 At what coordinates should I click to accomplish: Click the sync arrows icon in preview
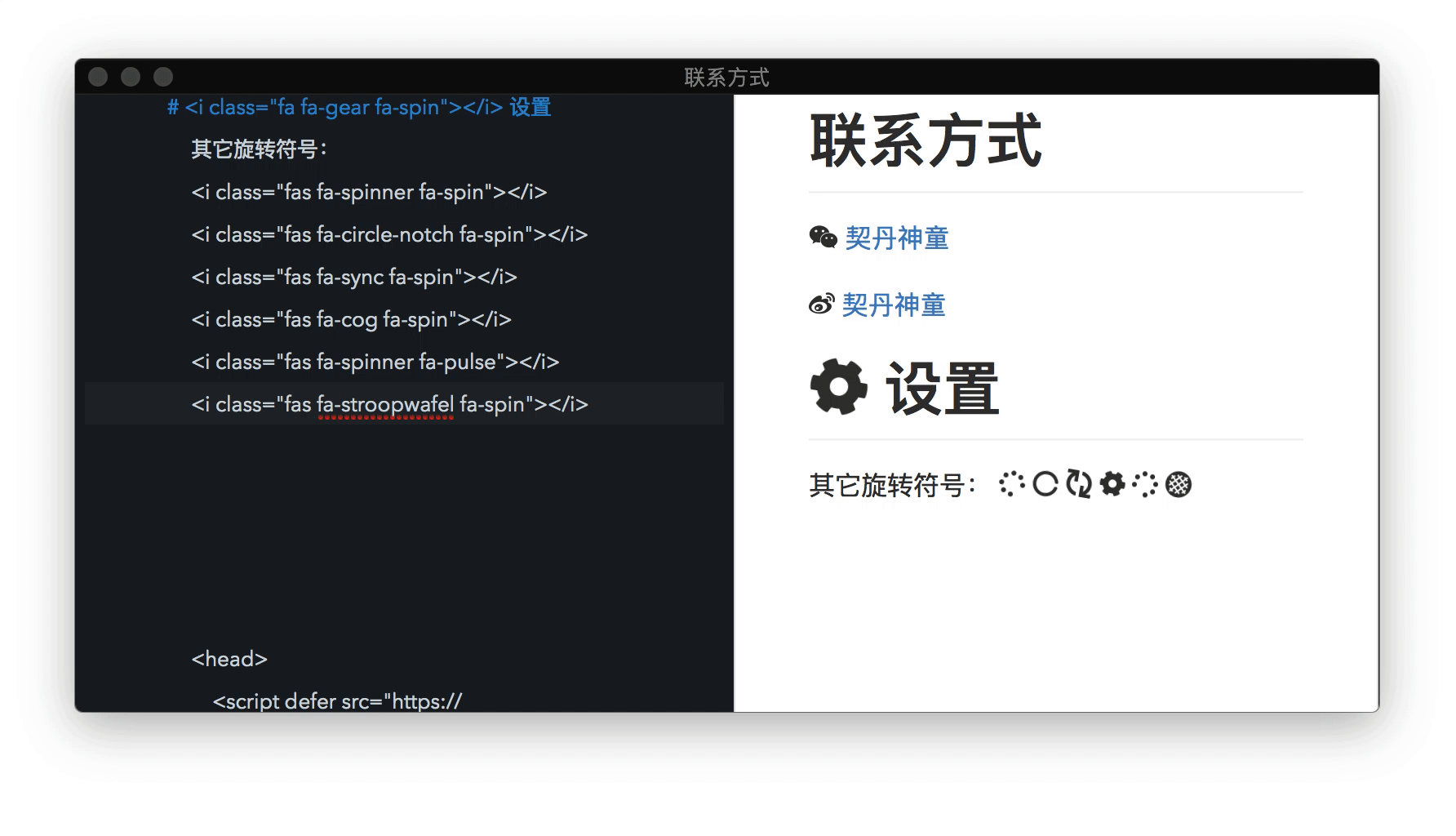click(1079, 484)
